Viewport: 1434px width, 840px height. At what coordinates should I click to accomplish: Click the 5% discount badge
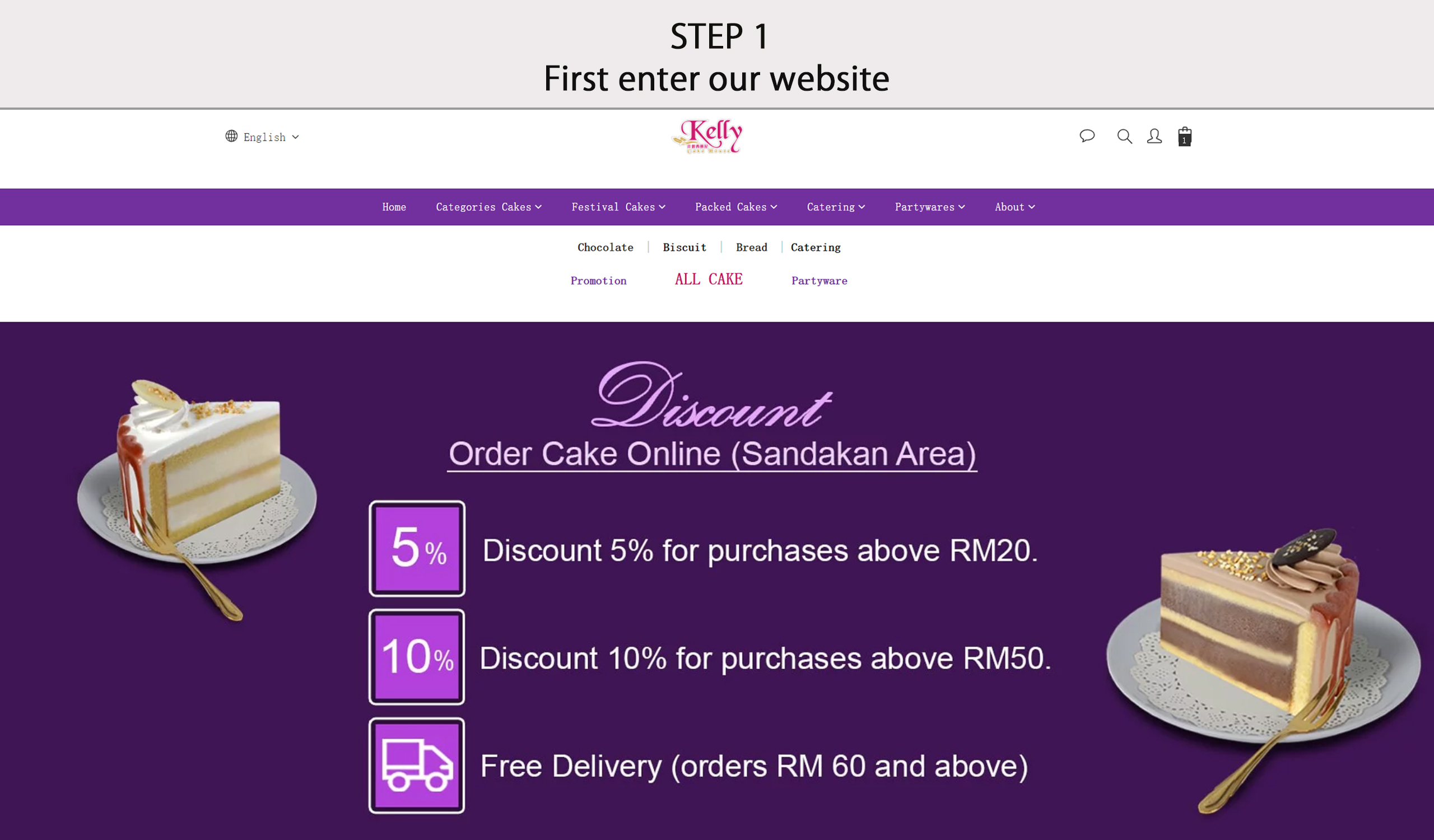[x=417, y=549]
